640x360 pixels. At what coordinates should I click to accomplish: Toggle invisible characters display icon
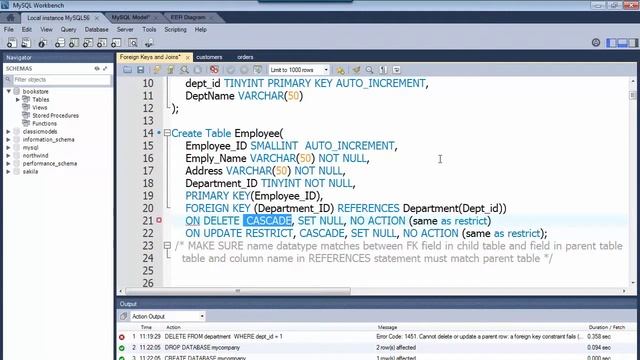[x=383, y=70]
